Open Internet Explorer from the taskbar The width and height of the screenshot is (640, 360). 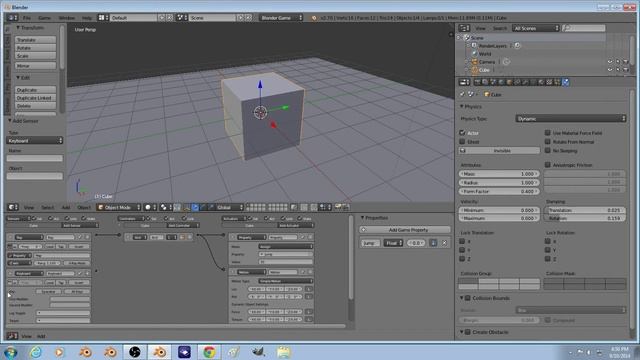click(x=36, y=351)
